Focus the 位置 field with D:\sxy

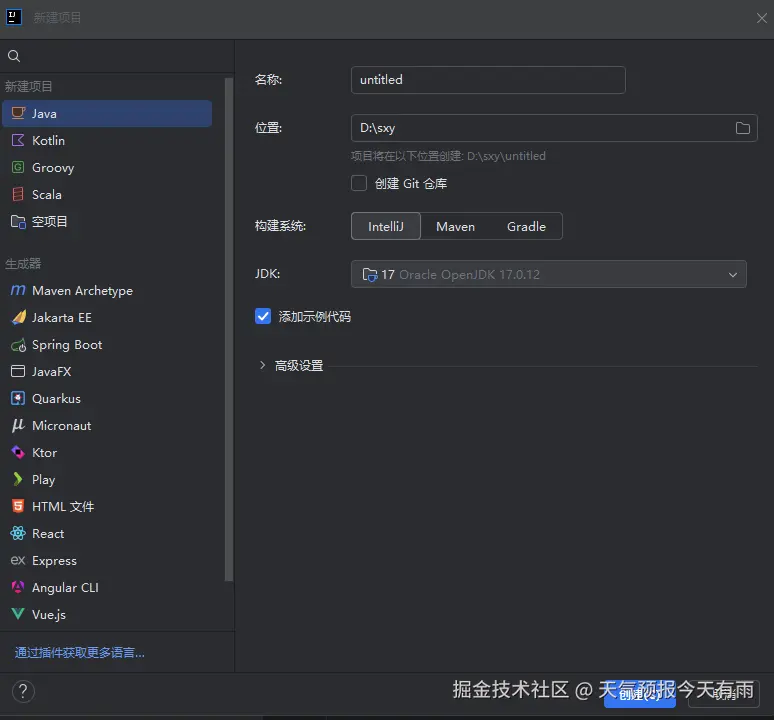click(x=554, y=128)
